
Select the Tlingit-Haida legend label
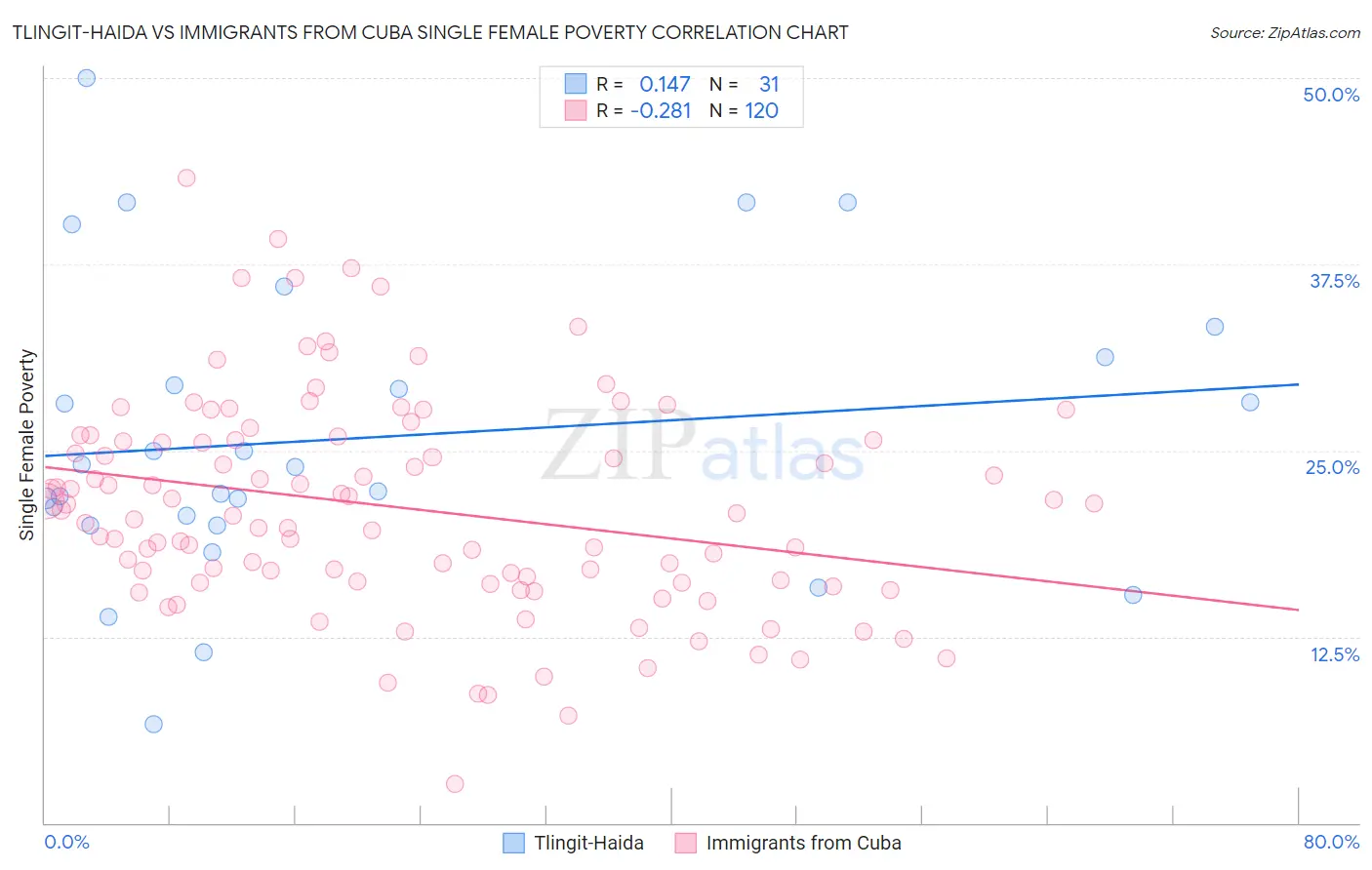(589, 843)
